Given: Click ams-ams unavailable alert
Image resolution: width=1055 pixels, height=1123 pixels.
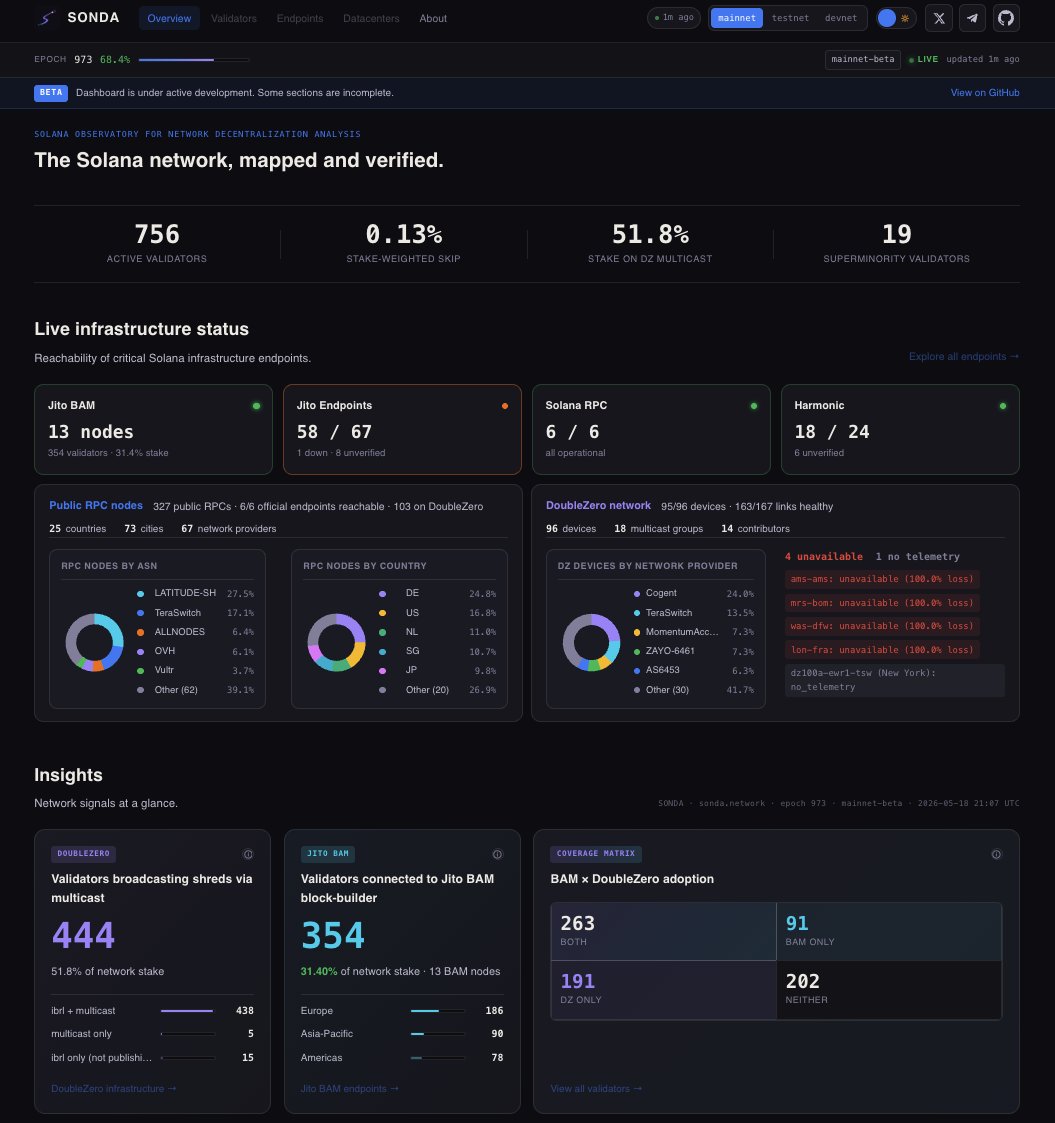Looking at the screenshot, I should click(882, 579).
